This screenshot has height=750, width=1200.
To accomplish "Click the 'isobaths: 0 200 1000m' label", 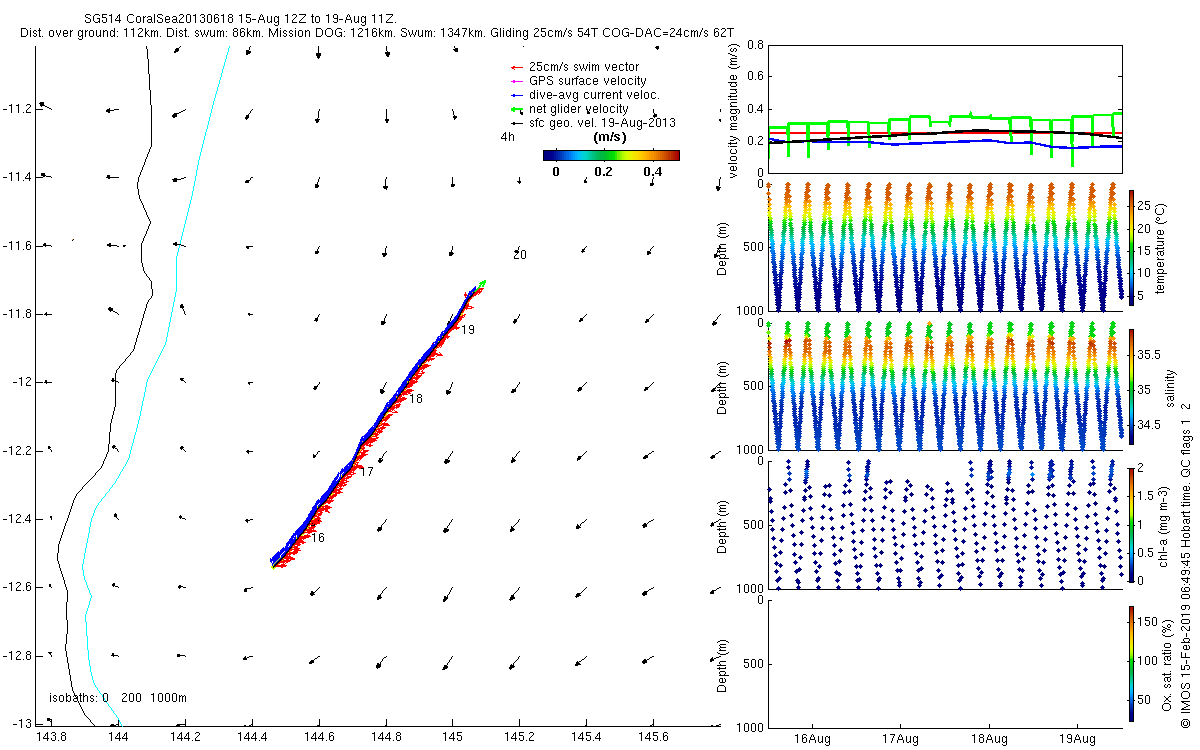I will pyautogui.click(x=118, y=697).
